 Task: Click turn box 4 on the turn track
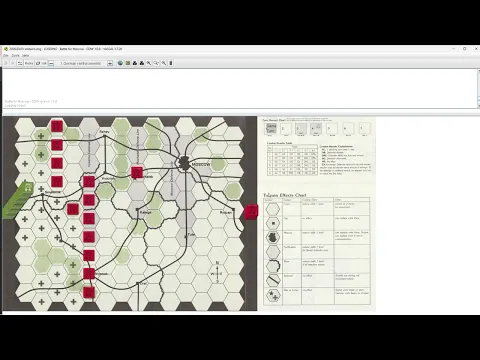tap(316, 129)
